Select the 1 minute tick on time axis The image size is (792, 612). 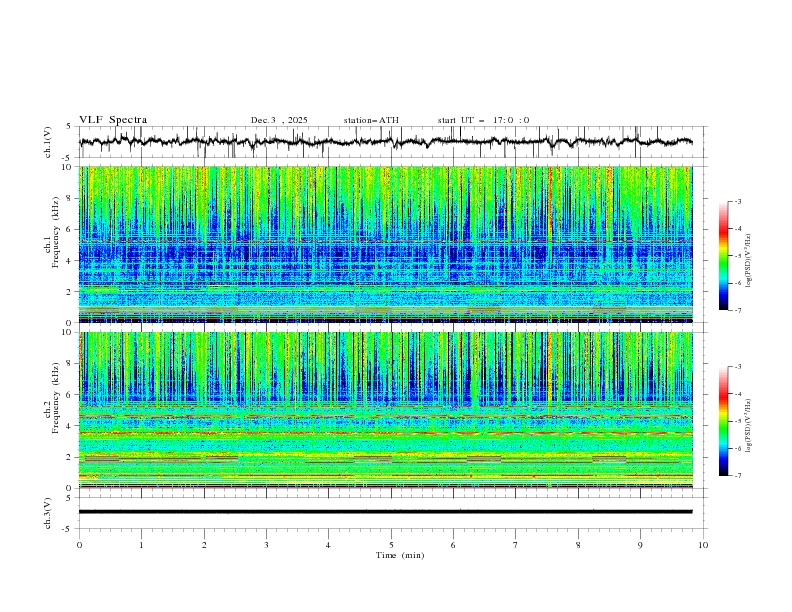pyautogui.click(x=141, y=545)
